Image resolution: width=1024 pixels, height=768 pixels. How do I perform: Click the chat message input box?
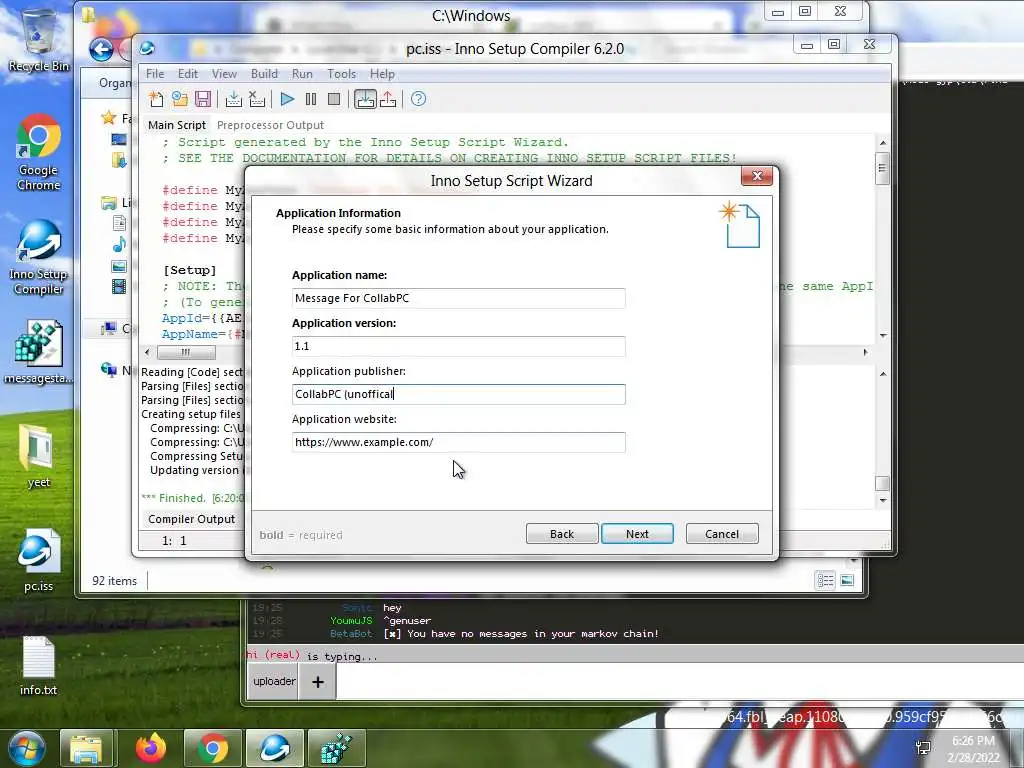tap(679, 682)
